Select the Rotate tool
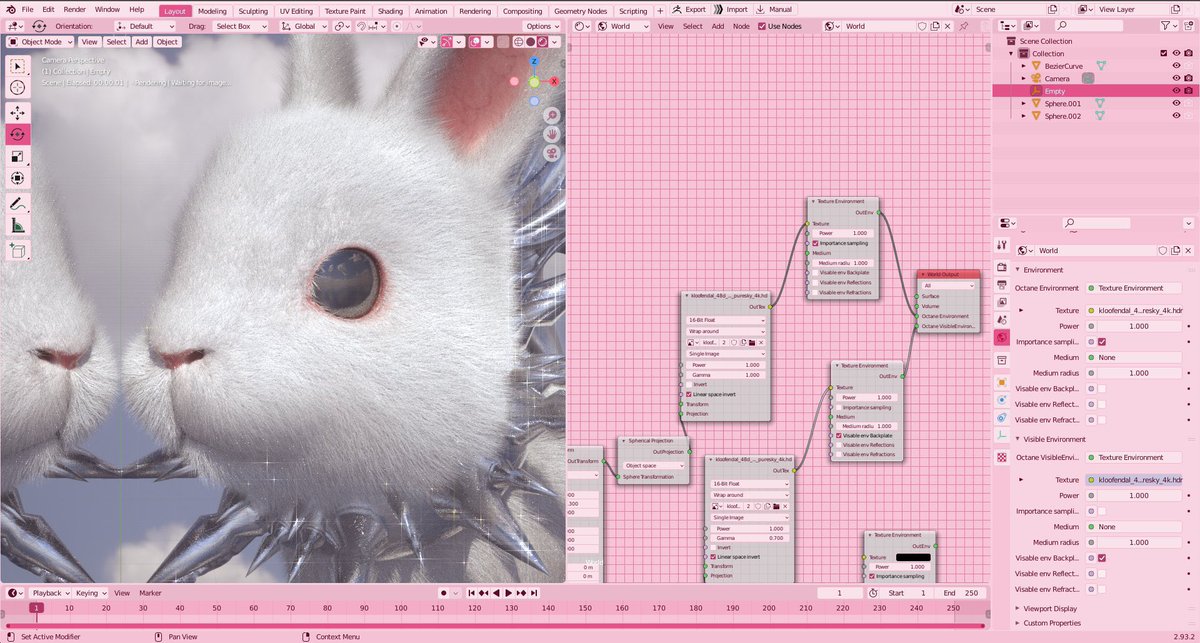Screen dimensions: 1200x643 [x=18, y=134]
